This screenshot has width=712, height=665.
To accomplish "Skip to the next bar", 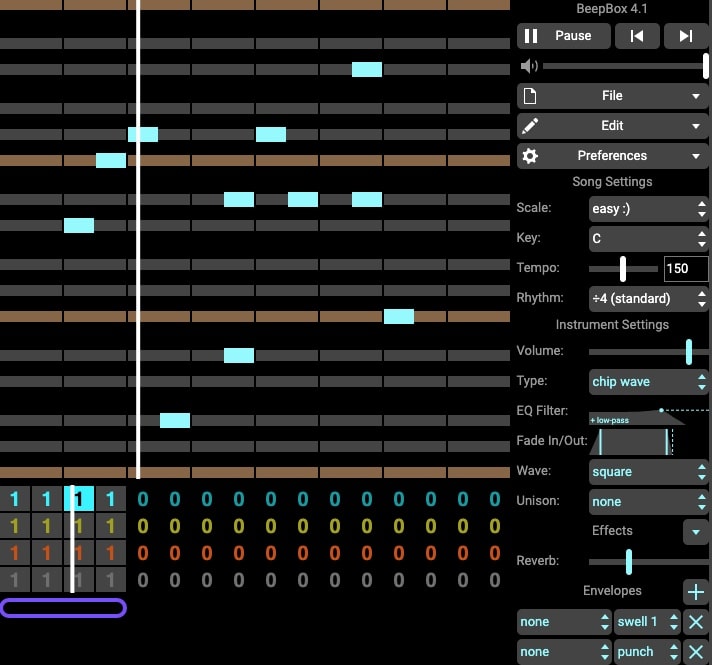I will (x=685, y=36).
